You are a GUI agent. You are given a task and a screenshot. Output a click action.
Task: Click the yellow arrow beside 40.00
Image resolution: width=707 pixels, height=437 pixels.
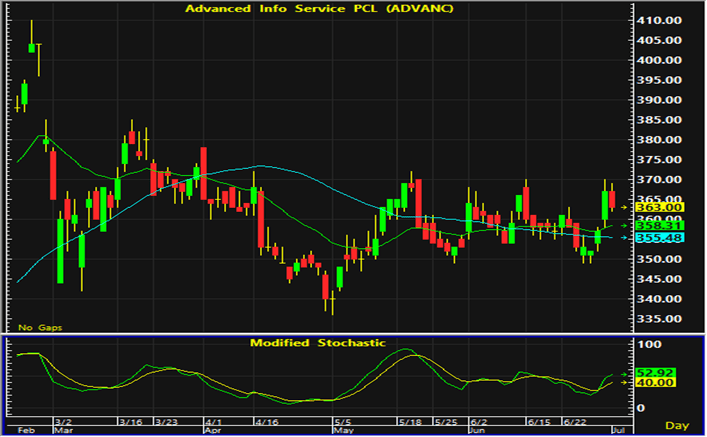(624, 382)
